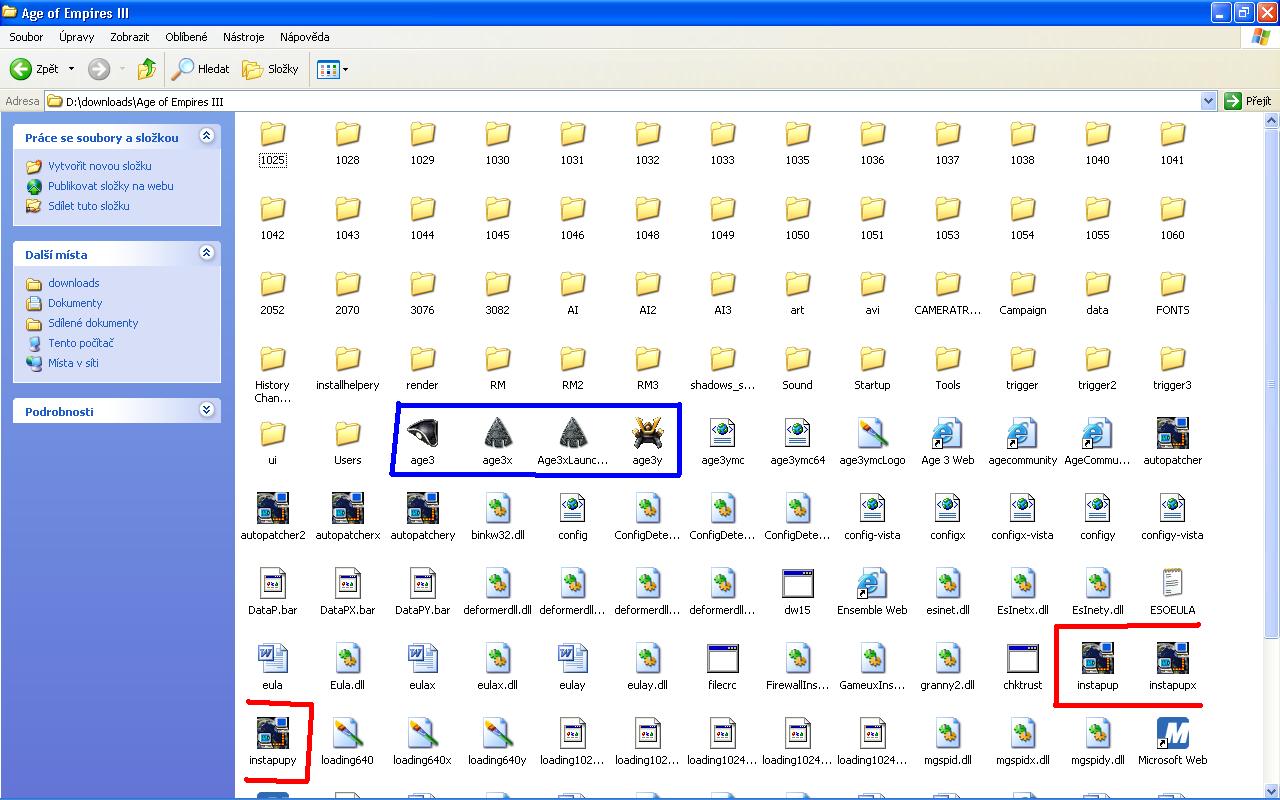This screenshot has height=800, width=1280.
Task: Toggle the Složky folders pane button
Action: (x=271, y=69)
